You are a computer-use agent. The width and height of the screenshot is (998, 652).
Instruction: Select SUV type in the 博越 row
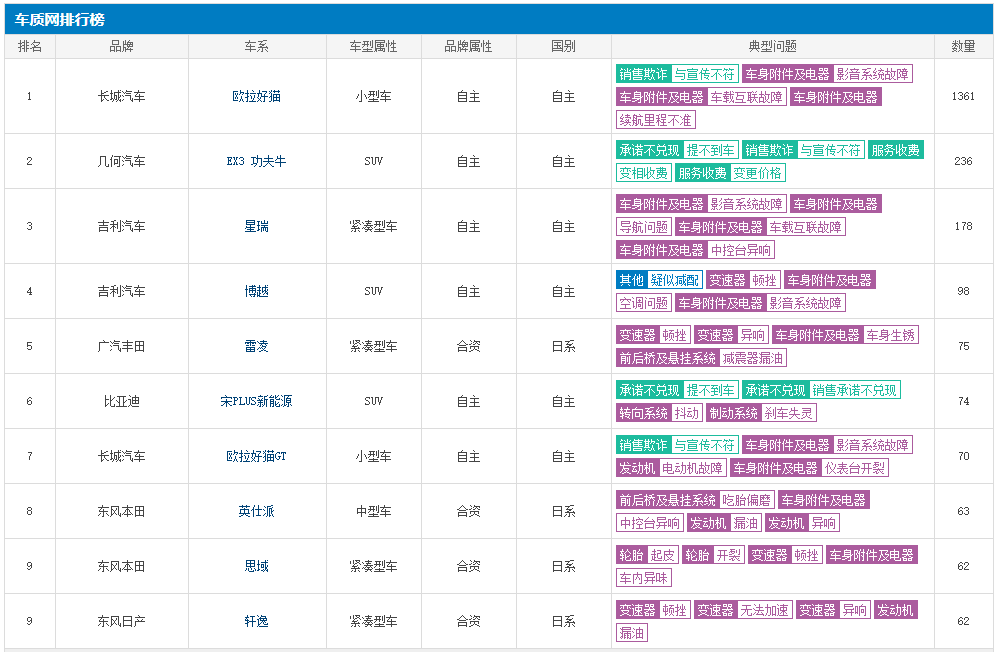(374, 291)
